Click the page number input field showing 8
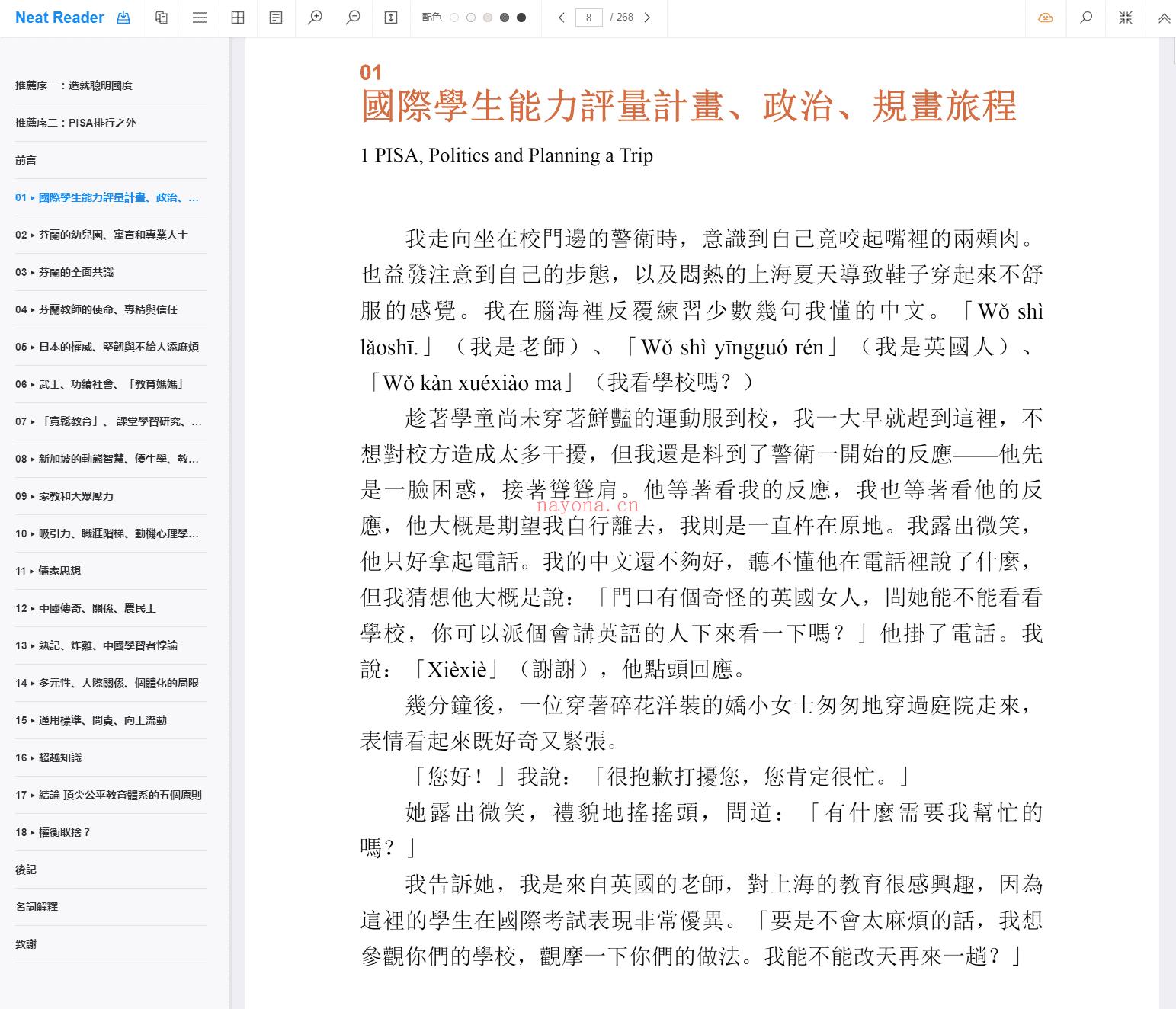1176x1009 pixels. (x=589, y=18)
